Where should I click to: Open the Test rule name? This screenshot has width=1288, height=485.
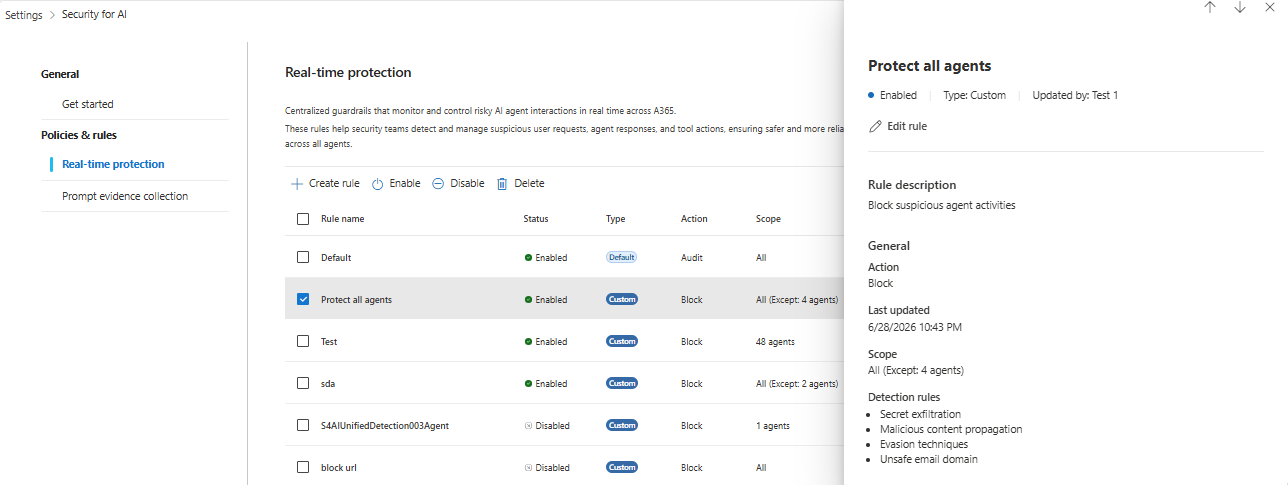329,341
